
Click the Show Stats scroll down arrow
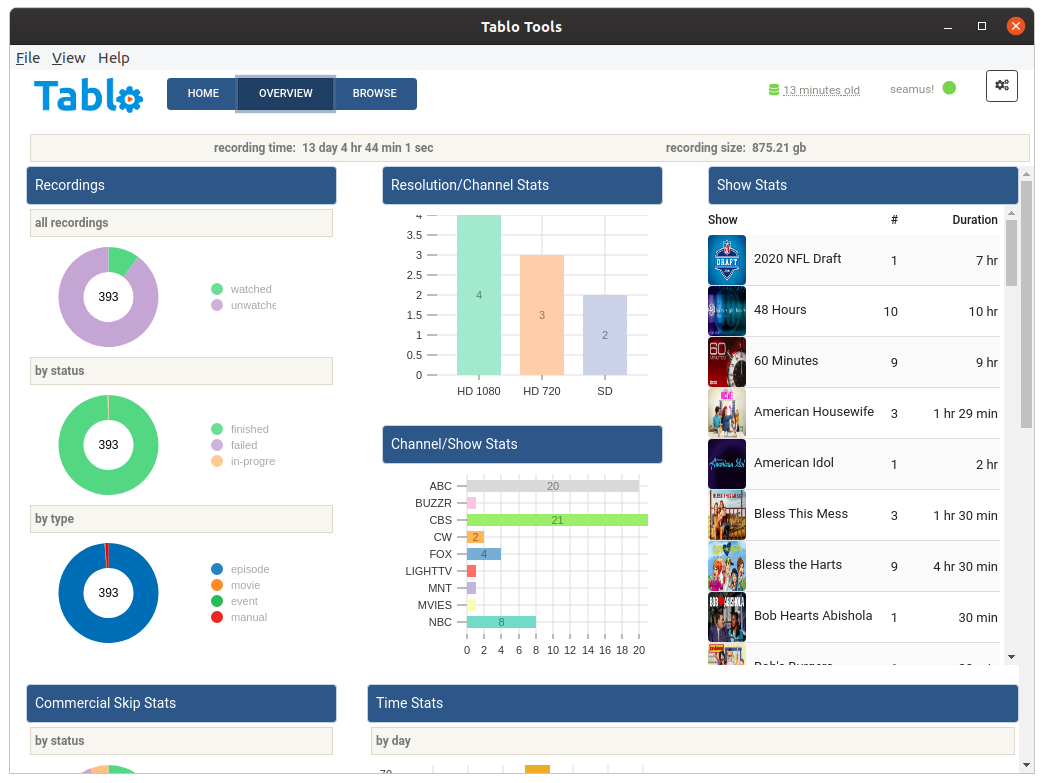tap(1011, 657)
